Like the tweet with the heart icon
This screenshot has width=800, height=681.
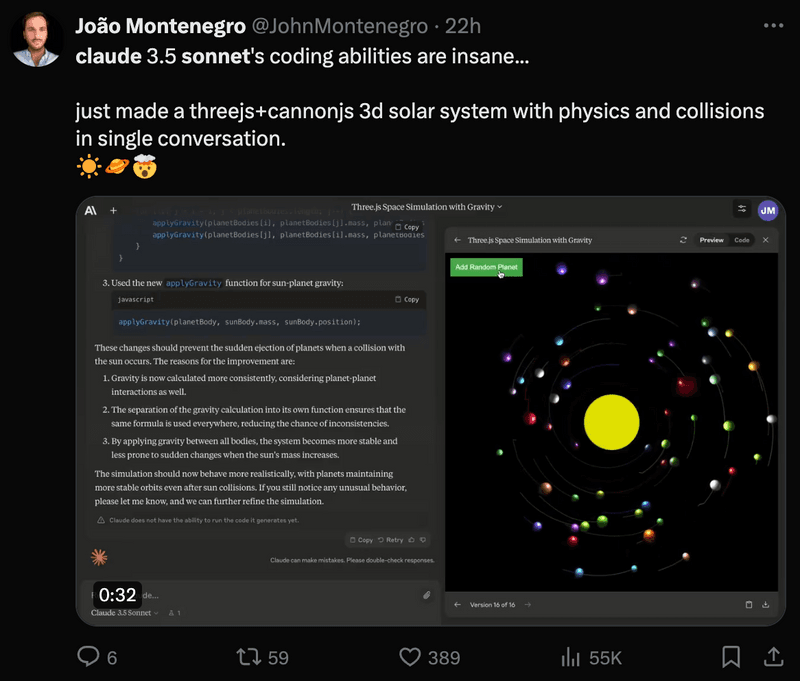410,657
